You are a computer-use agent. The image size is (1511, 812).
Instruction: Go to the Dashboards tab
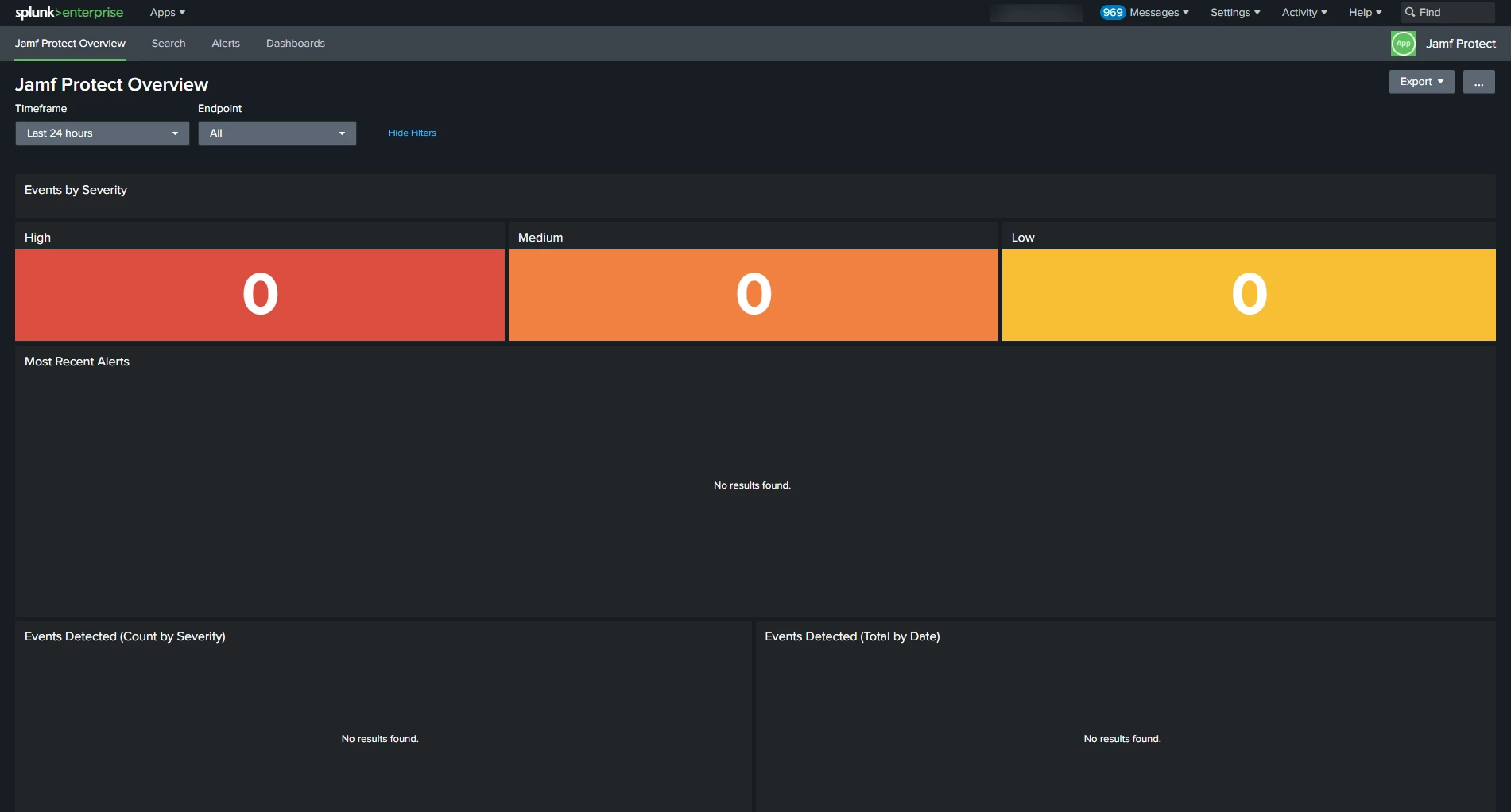point(296,44)
